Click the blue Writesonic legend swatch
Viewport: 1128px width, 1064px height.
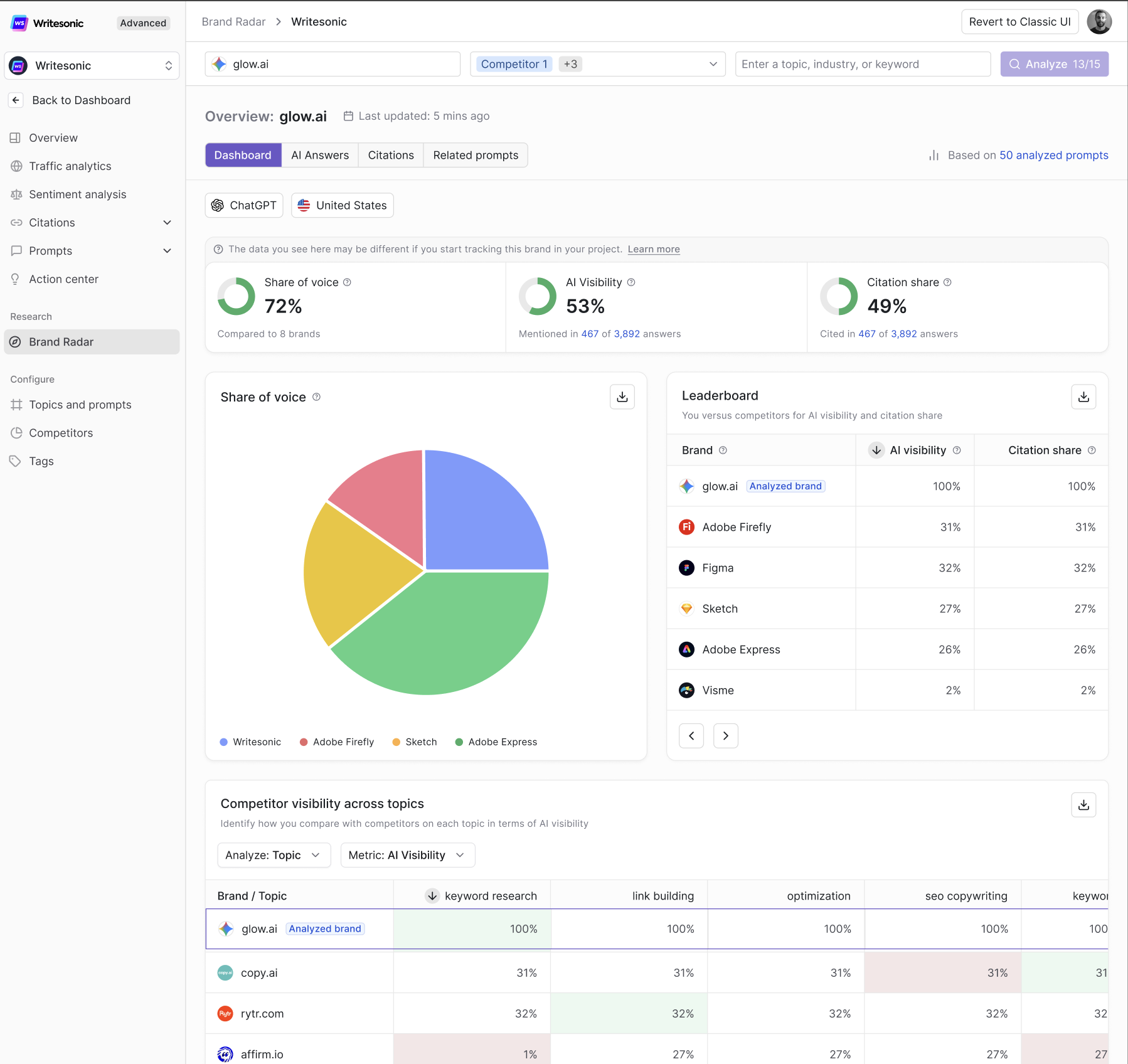[x=223, y=742]
